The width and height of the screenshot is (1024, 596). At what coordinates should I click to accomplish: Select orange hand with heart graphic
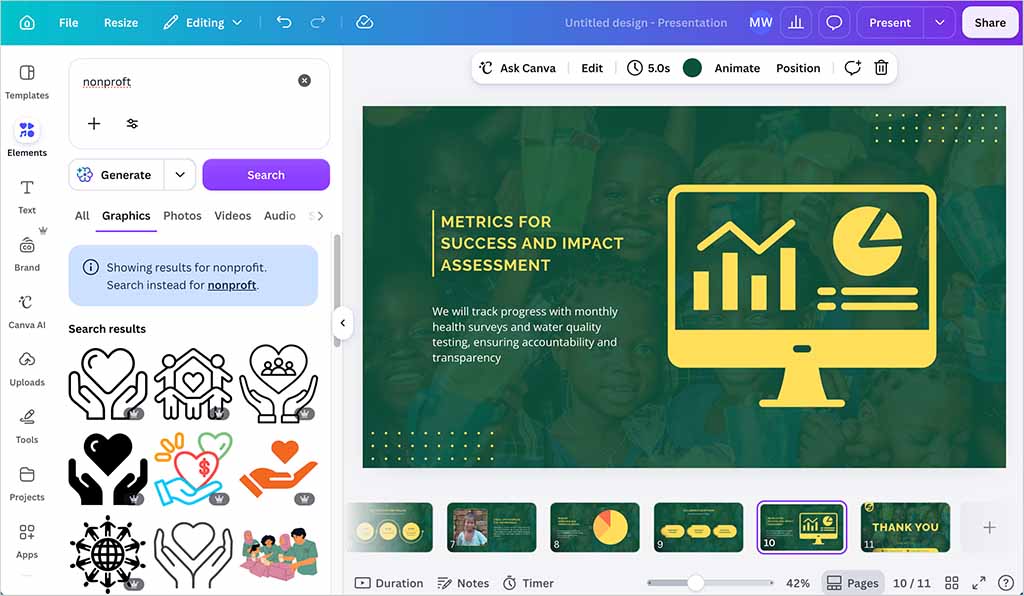279,471
